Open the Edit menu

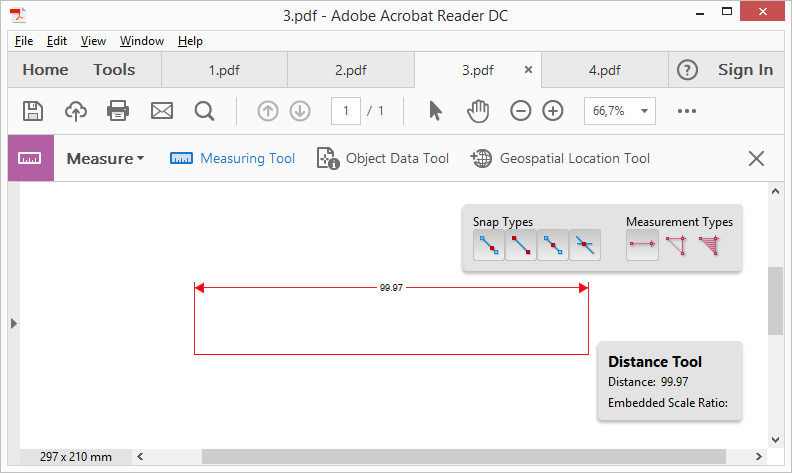[57, 41]
